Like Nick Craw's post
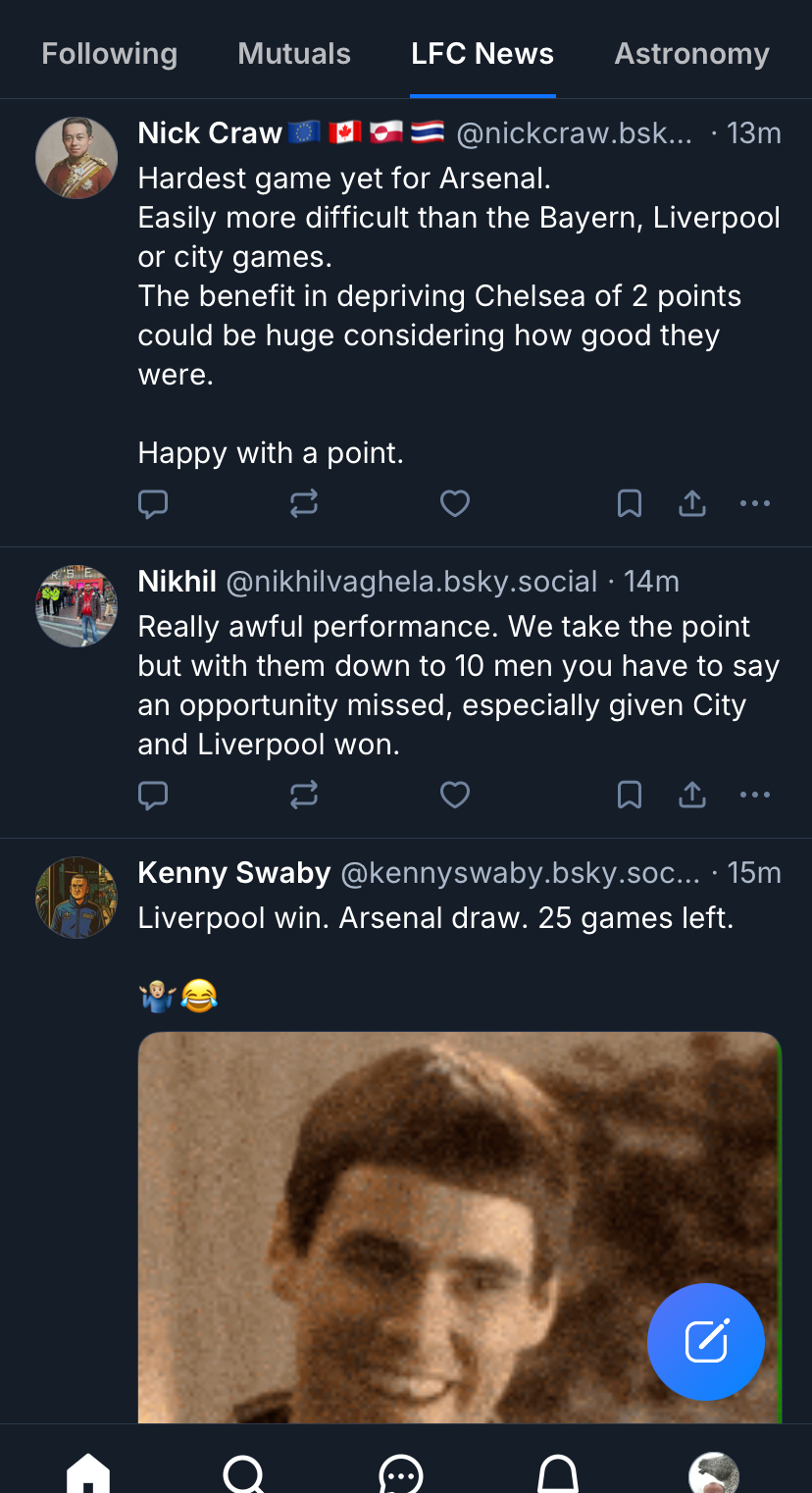 (455, 504)
